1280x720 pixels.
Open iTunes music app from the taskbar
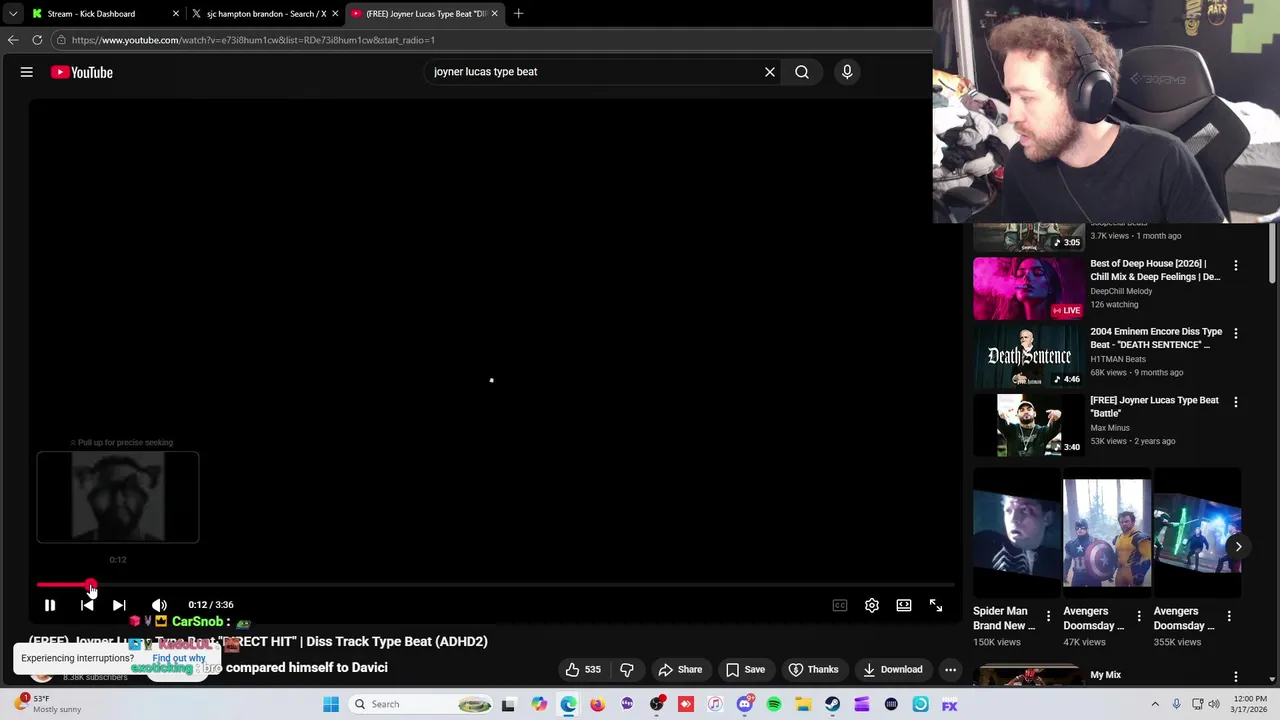click(715, 704)
